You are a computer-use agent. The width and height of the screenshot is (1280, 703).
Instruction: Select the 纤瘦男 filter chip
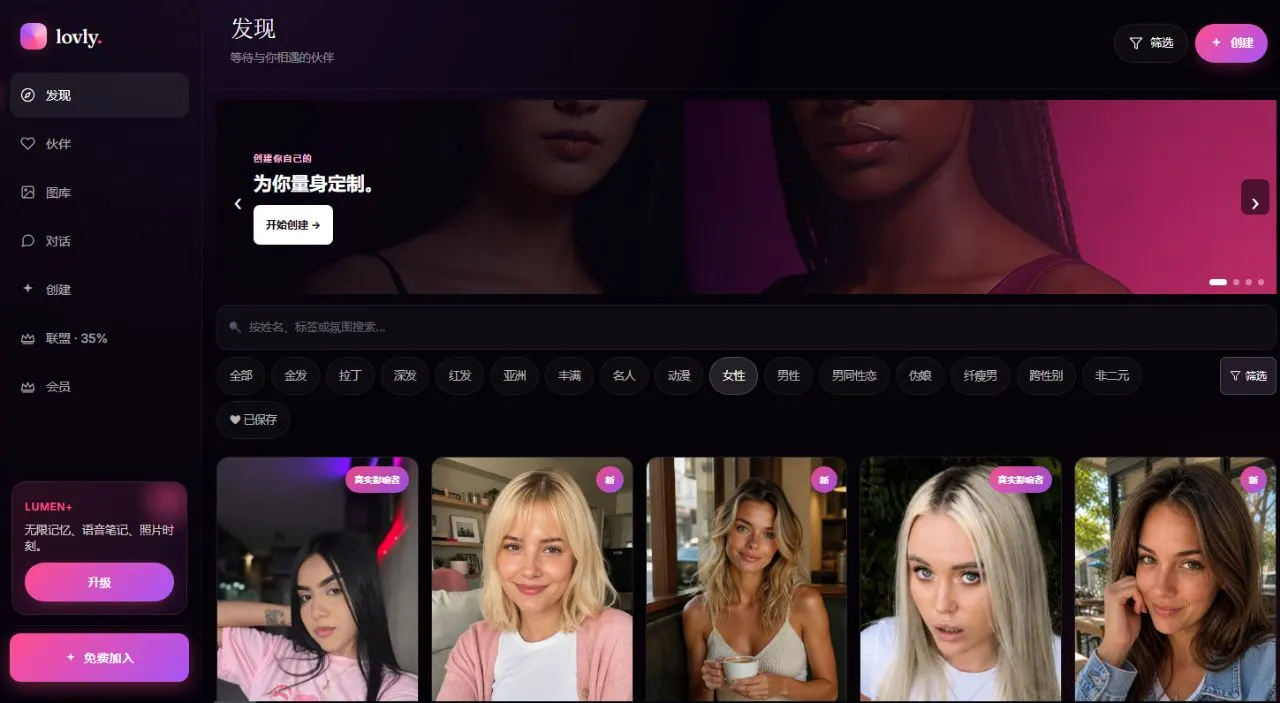pos(980,376)
